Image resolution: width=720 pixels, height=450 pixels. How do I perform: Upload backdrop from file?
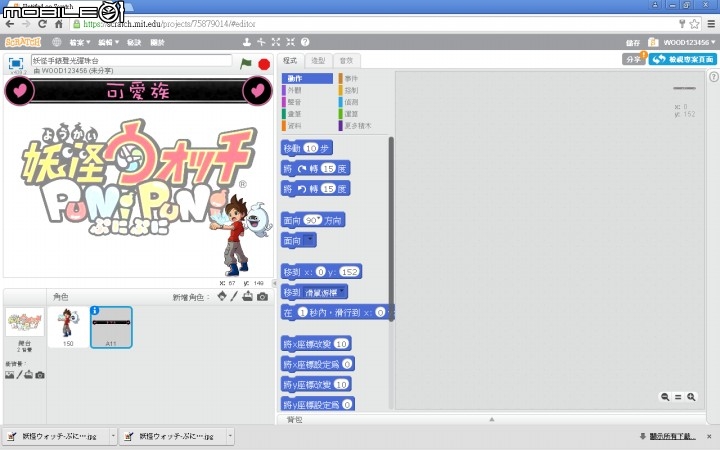[28, 375]
